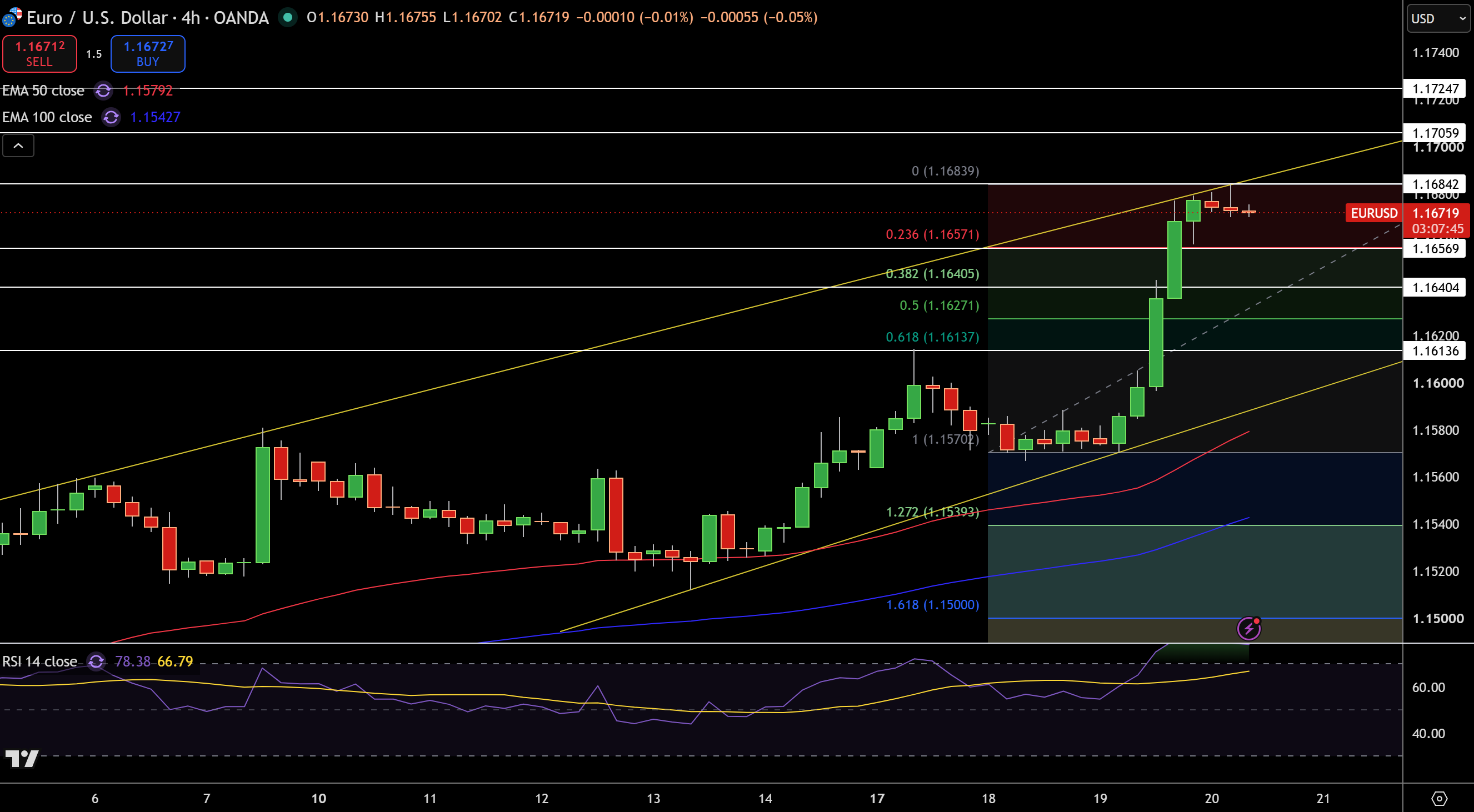Click the 1.15000 price scale label
The image size is (1474, 812).
point(1438,619)
